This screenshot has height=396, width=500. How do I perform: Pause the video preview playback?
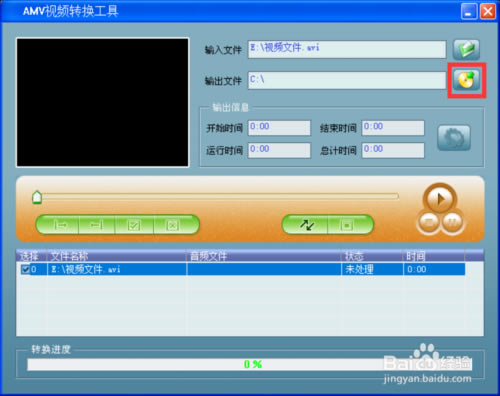click(452, 222)
